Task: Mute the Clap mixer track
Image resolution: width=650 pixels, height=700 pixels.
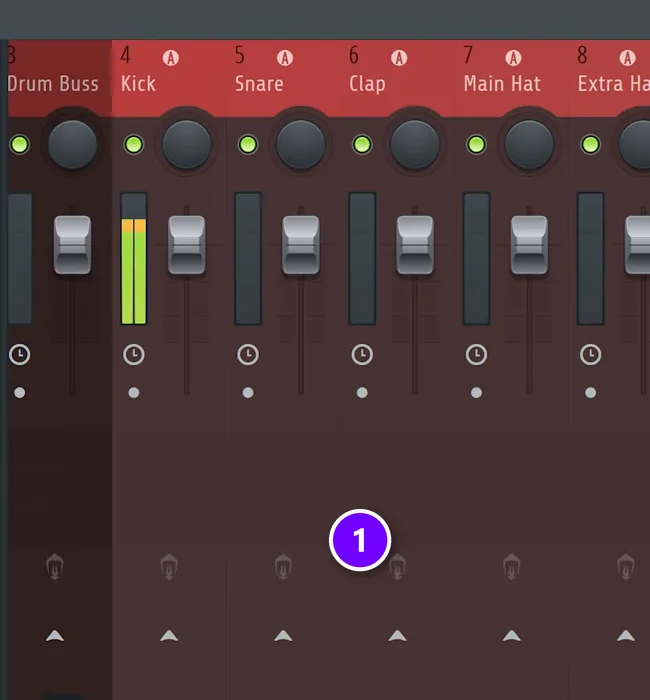Action: click(x=362, y=145)
